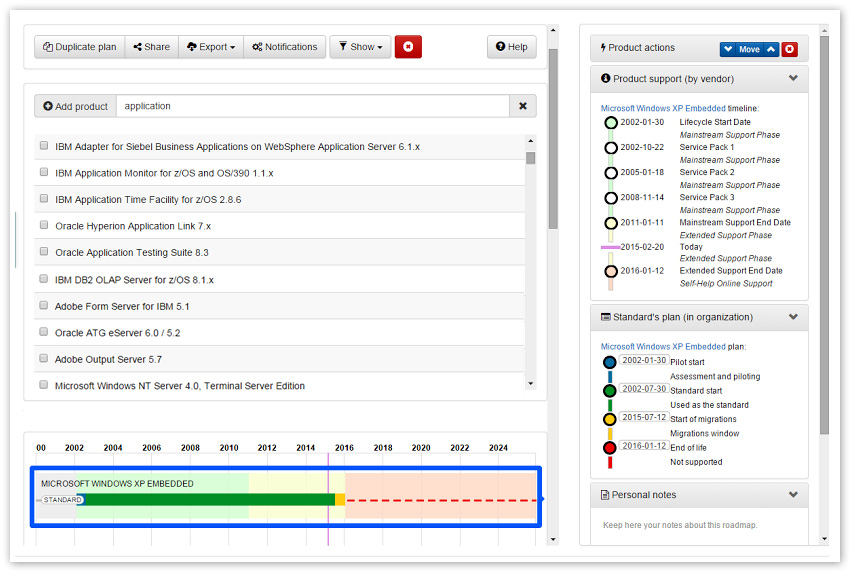Check IBM DB2 OLAP Server for z/OS
This screenshot has width=850, height=572.
click(x=44, y=279)
